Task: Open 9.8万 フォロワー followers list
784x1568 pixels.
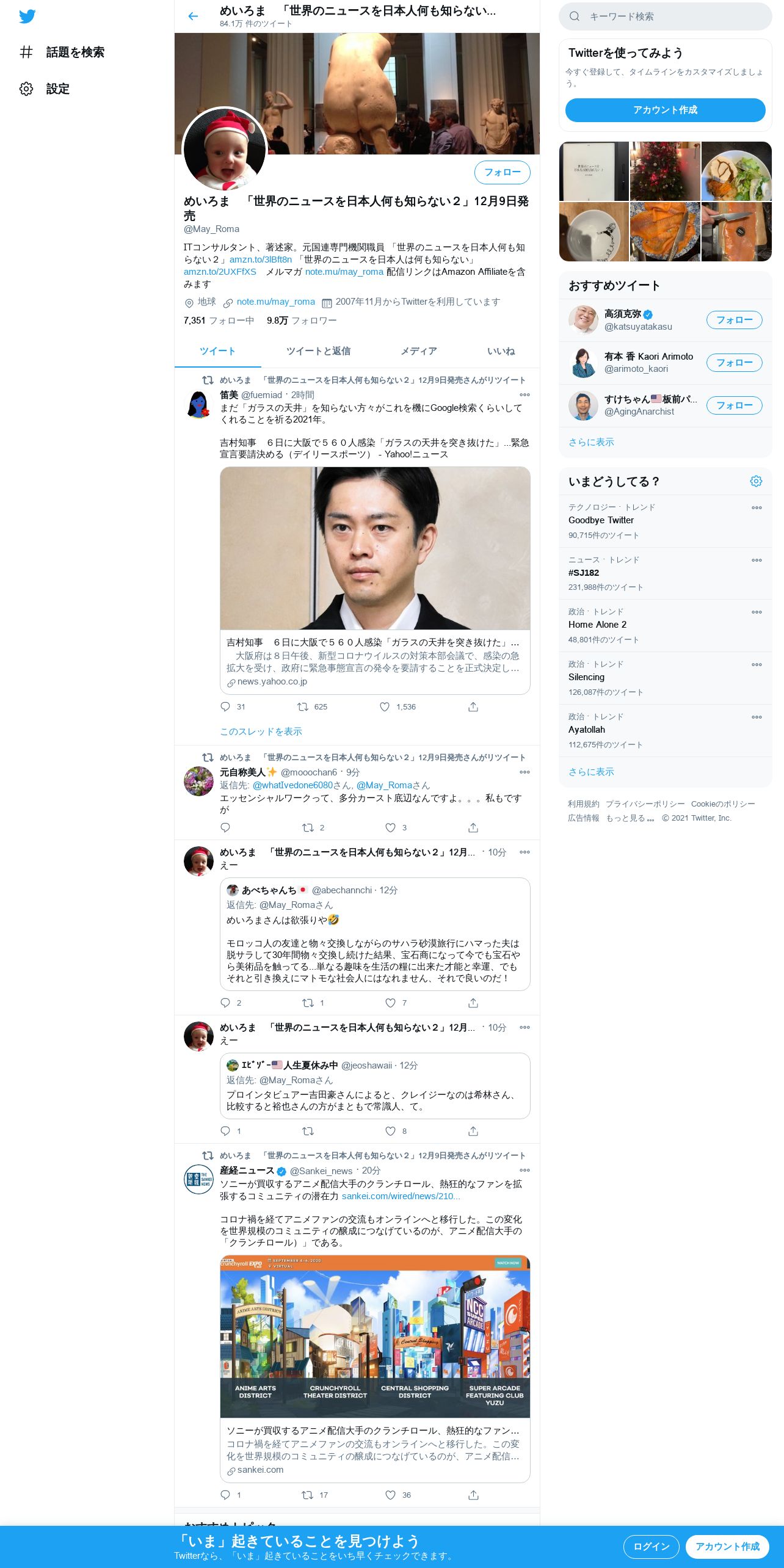Action: click(x=301, y=321)
